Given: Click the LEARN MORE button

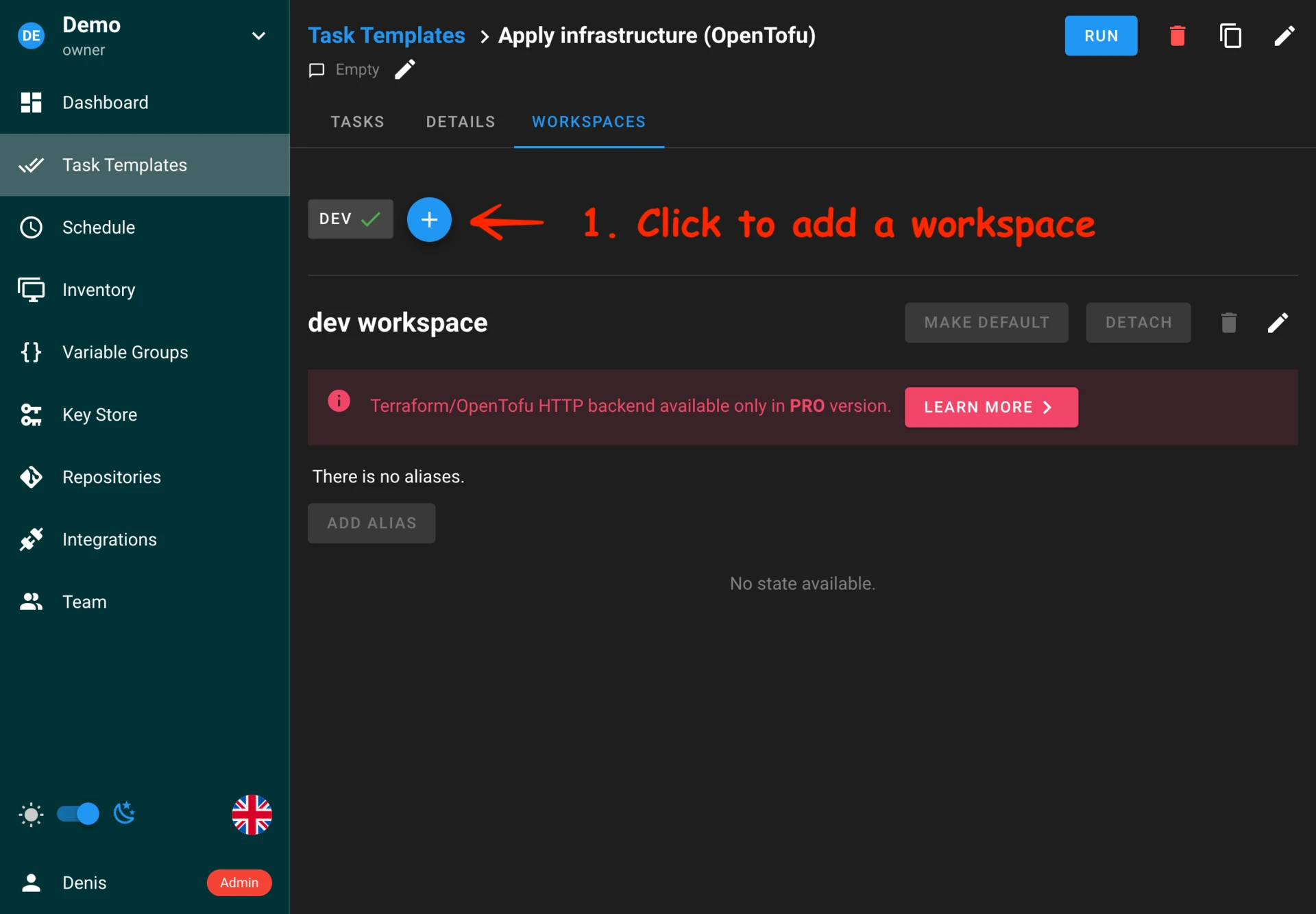Looking at the screenshot, I should tap(990, 407).
